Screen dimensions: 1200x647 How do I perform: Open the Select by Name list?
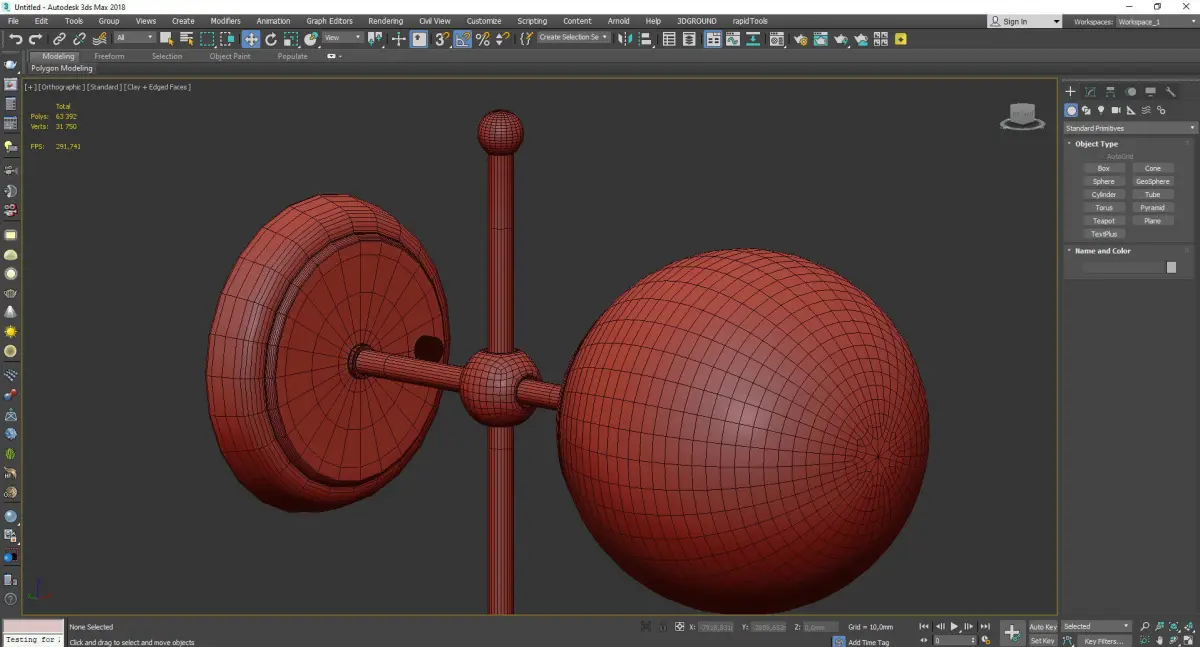(187, 38)
